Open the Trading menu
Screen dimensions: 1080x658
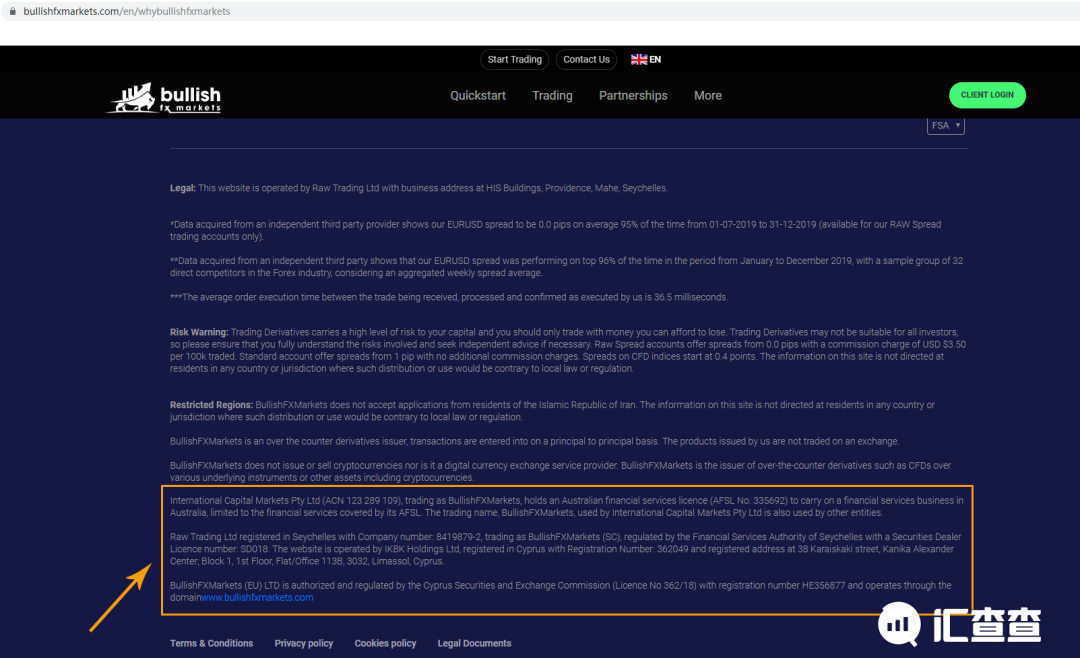tap(552, 96)
